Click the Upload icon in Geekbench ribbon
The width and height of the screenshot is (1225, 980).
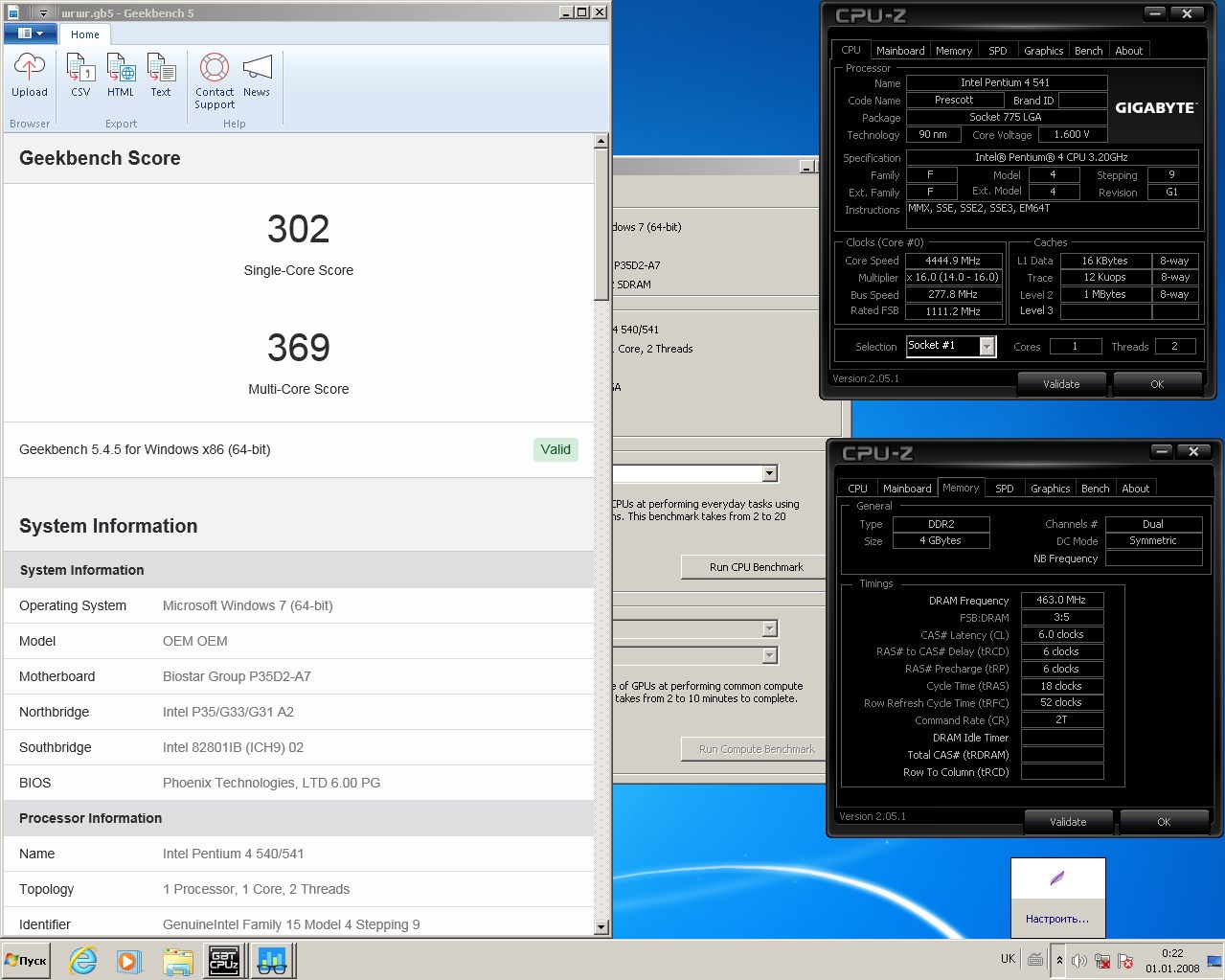30,75
